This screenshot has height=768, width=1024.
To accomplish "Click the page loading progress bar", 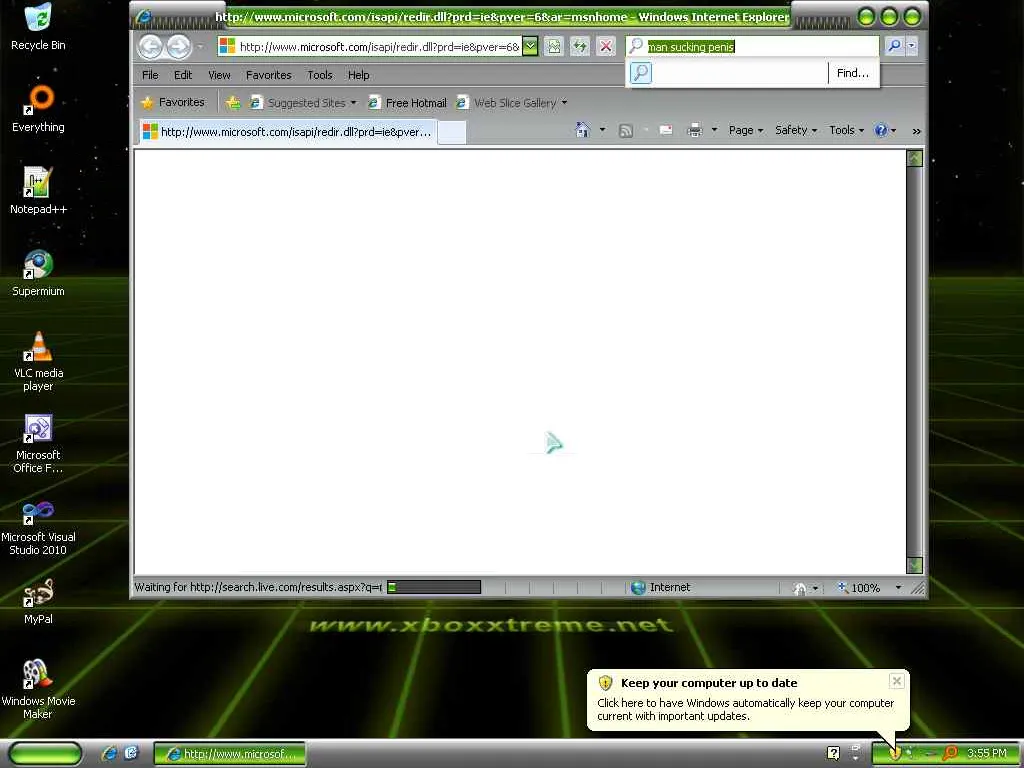I will point(434,587).
